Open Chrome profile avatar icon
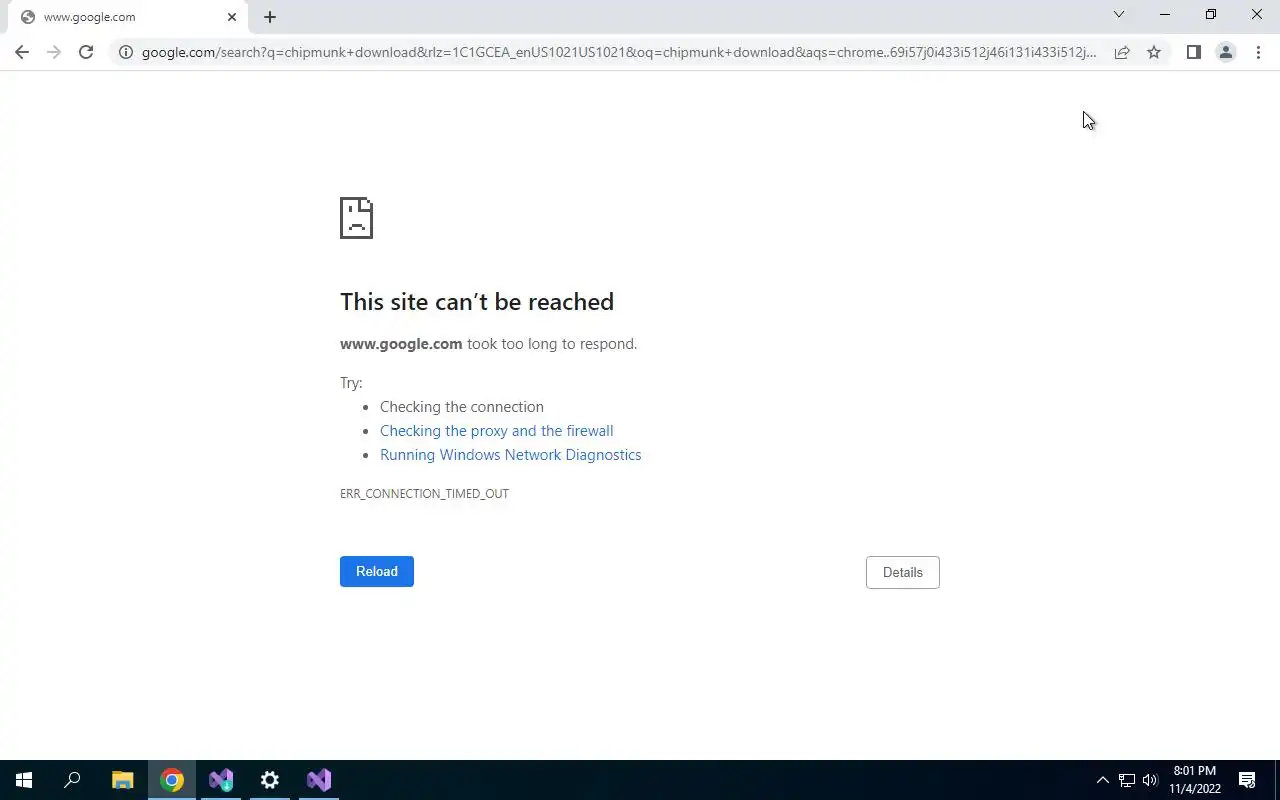Screen dimensions: 1280x800 (x=1225, y=52)
